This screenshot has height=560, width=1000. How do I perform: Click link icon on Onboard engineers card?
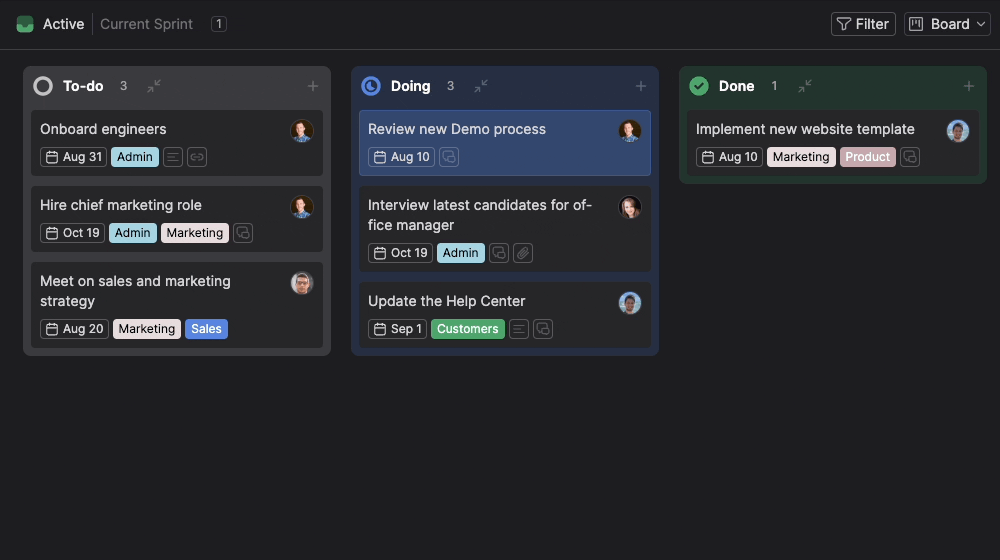pos(197,157)
